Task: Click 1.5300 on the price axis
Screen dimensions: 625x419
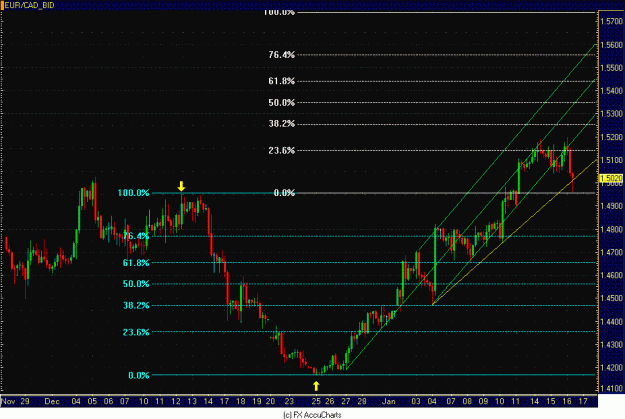Action: click(611, 114)
